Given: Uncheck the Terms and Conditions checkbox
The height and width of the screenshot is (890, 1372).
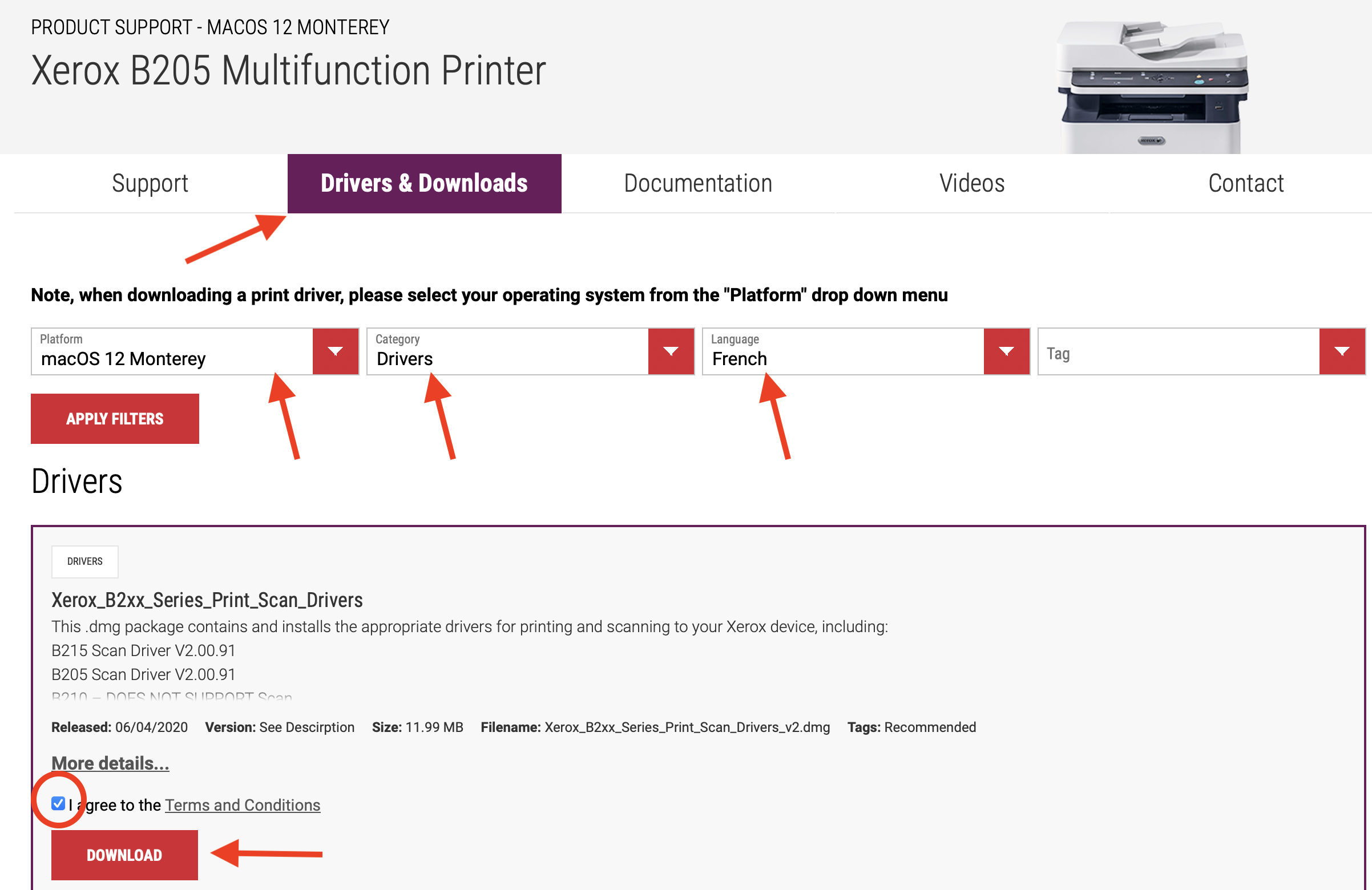Looking at the screenshot, I should click(58, 803).
